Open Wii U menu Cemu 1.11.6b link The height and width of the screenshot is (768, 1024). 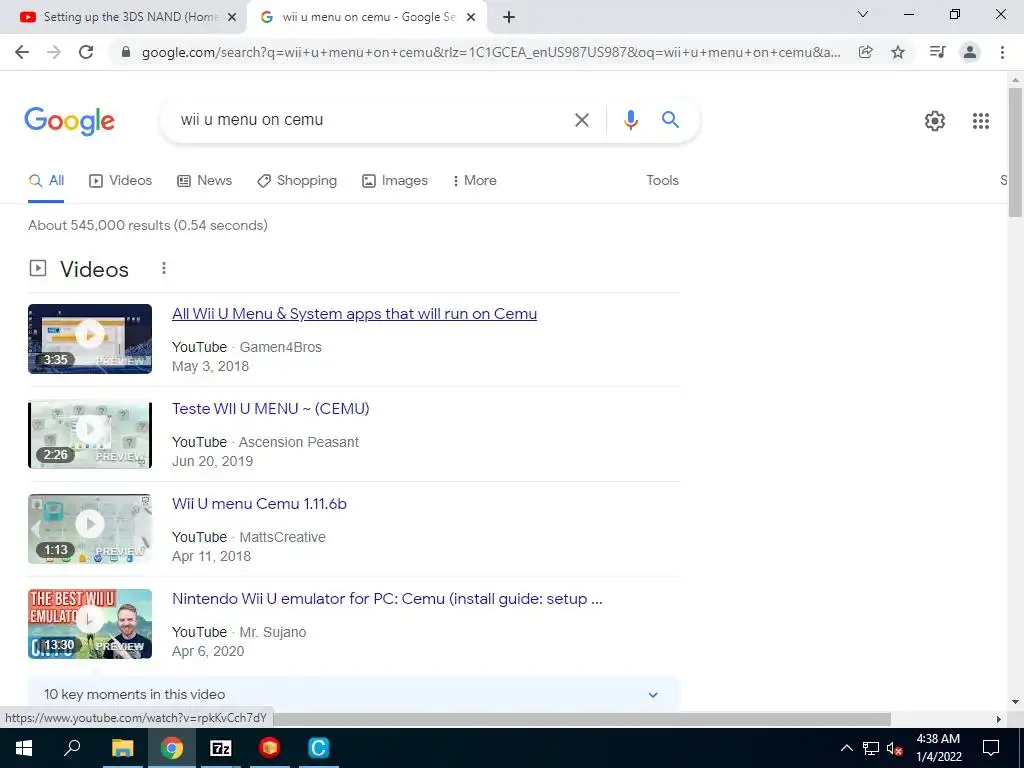click(259, 504)
